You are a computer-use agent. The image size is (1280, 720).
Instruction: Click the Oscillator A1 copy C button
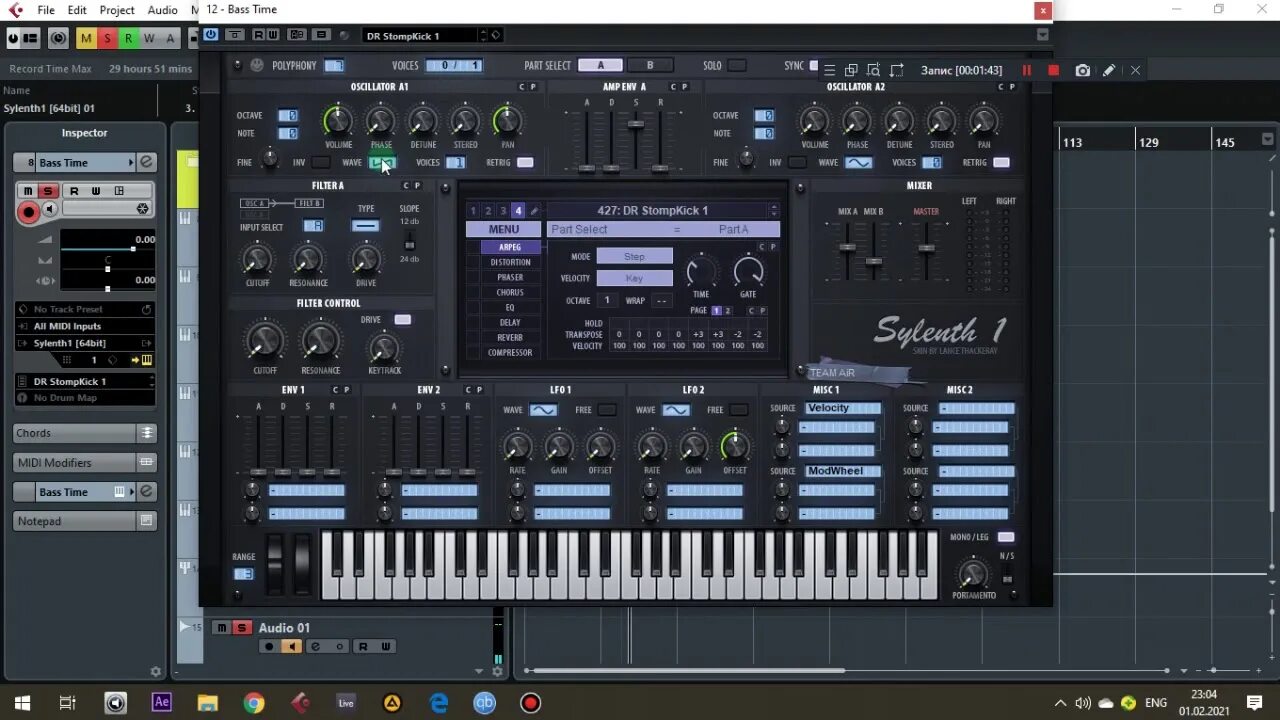[x=522, y=87]
